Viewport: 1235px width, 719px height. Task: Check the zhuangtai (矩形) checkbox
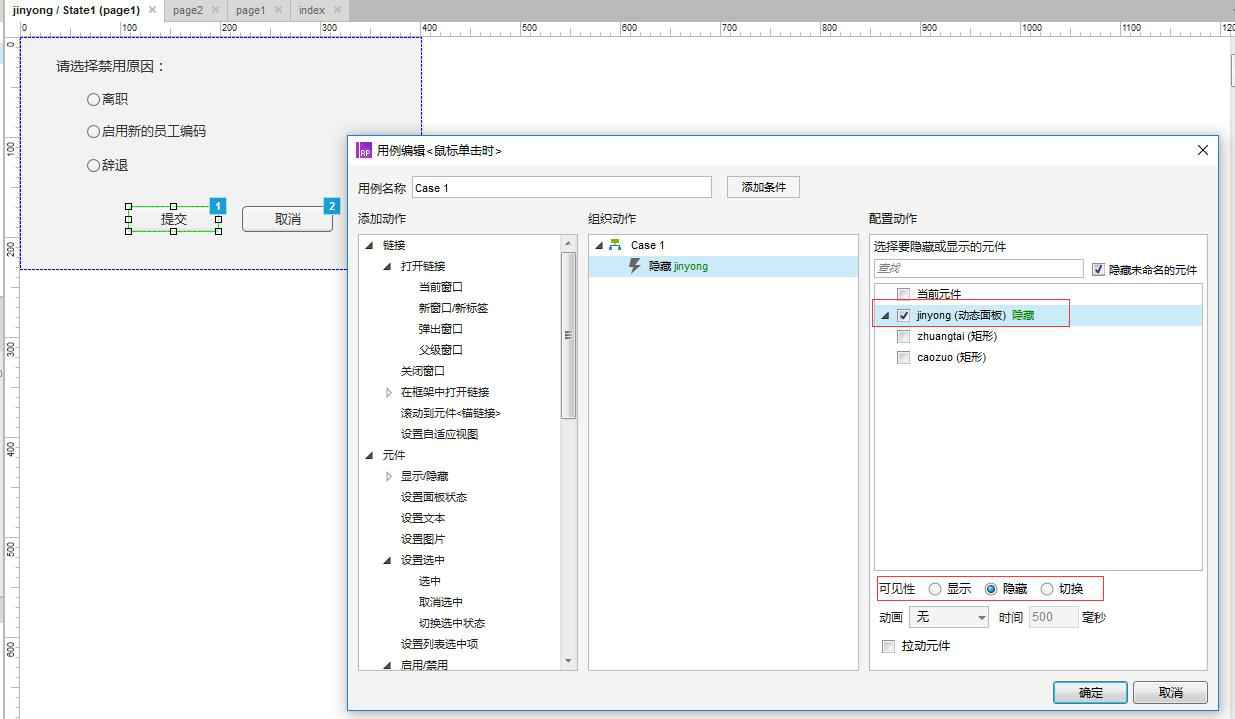[x=904, y=336]
